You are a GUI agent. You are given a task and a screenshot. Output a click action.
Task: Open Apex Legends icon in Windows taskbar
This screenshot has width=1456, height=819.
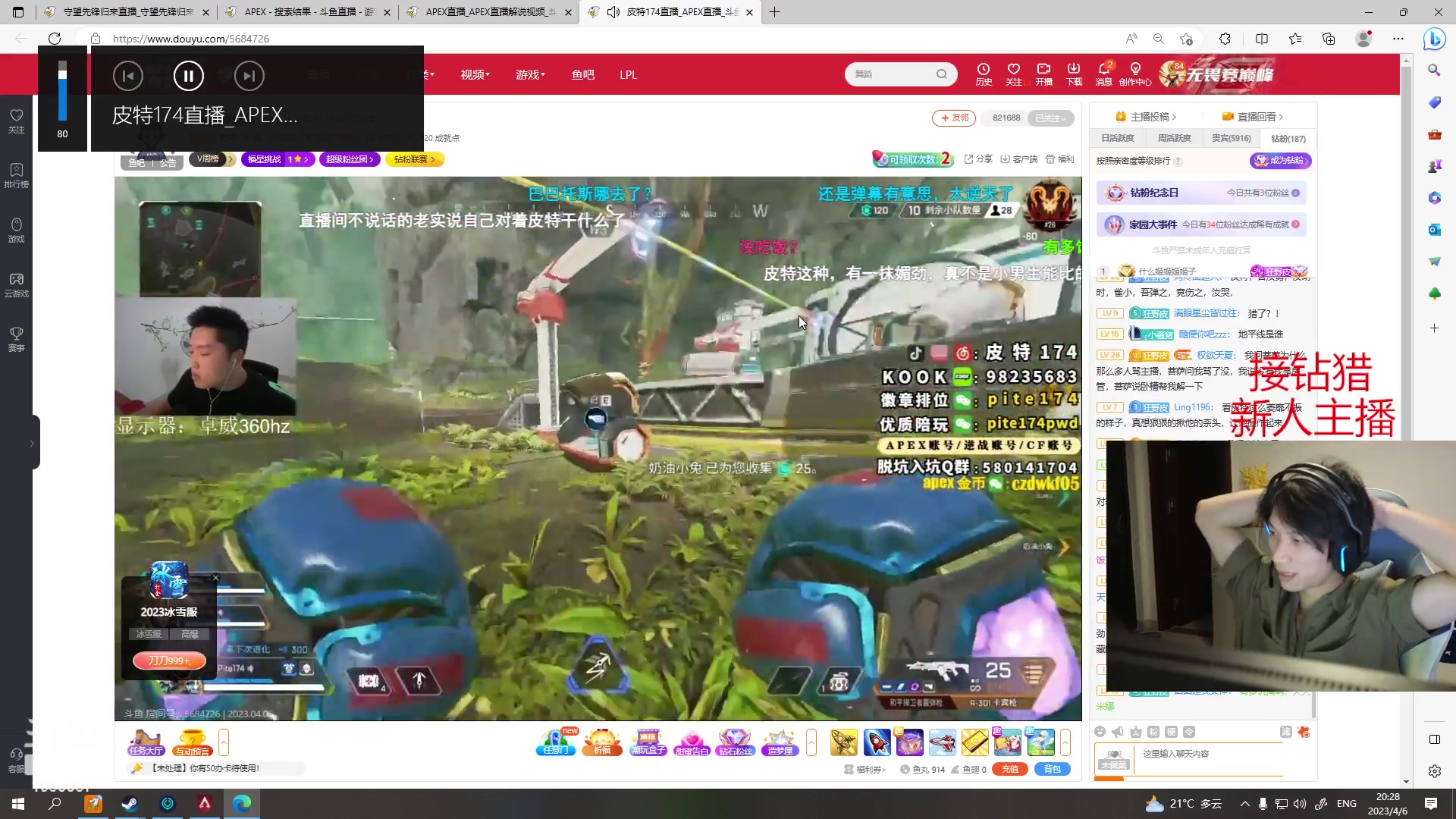[x=204, y=804]
